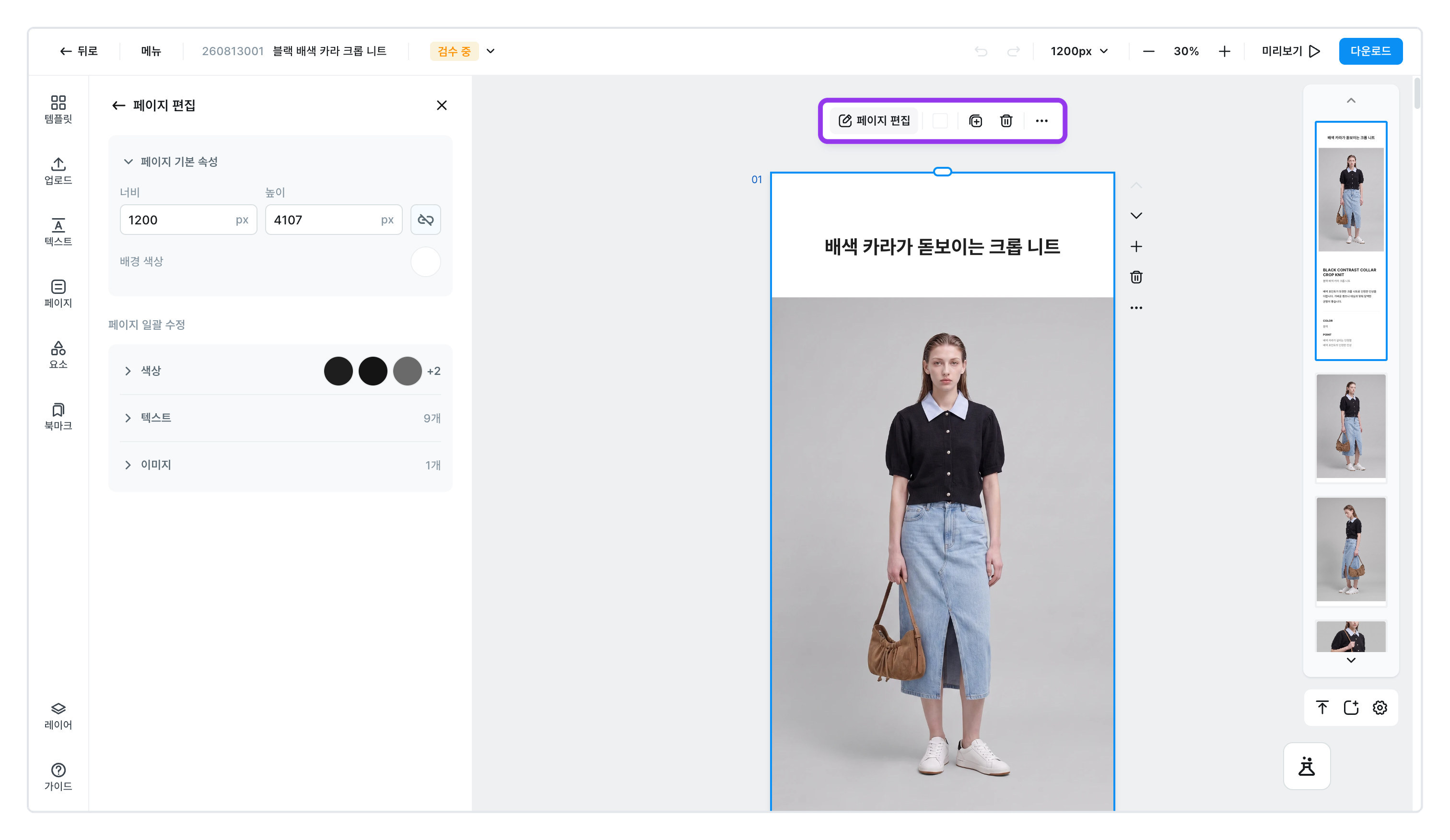Expand the 색상 bulk edit row
The height and width of the screenshot is (840, 1450).
click(x=280, y=371)
